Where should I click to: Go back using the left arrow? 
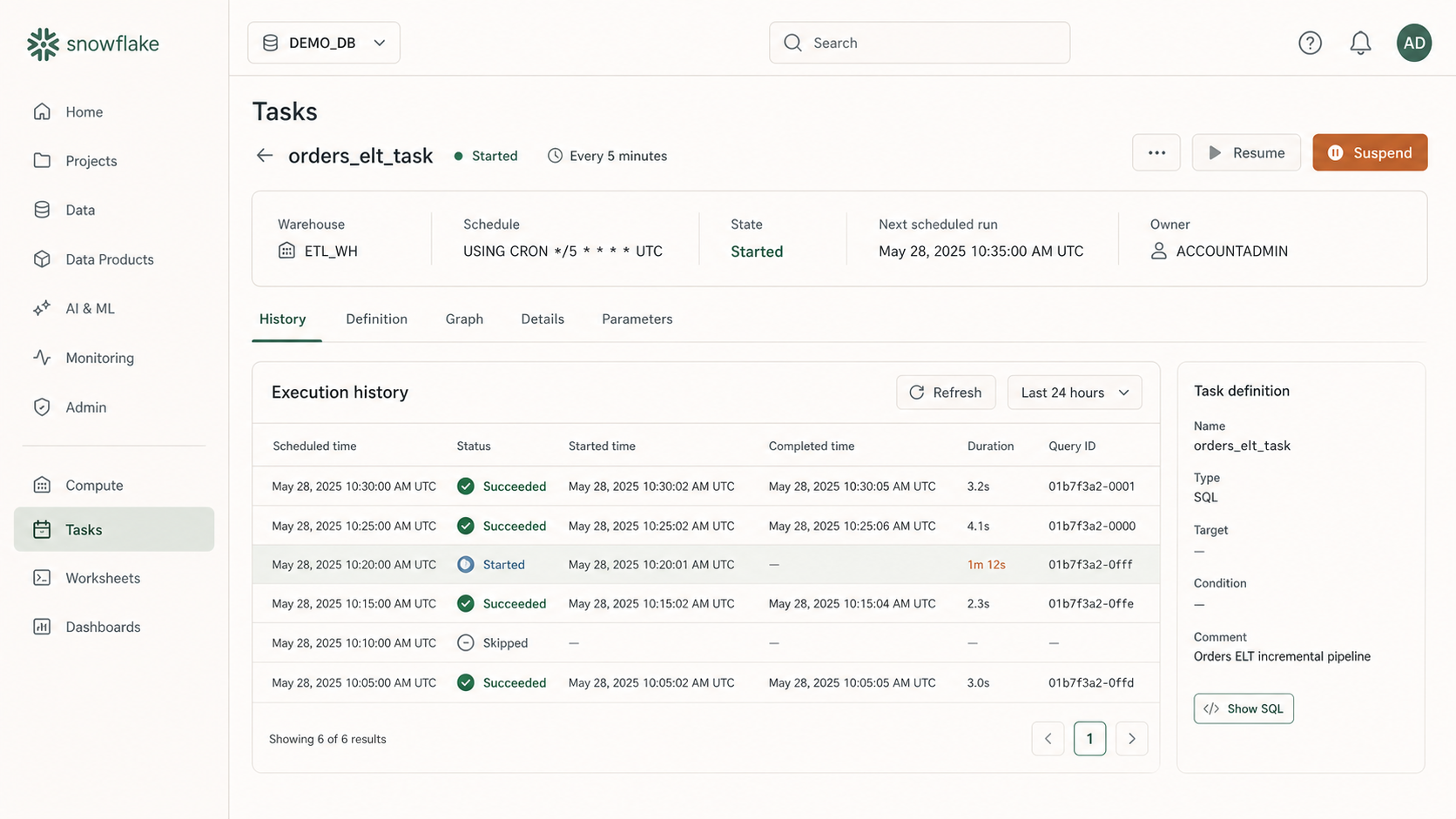click(x=265, y=155)
